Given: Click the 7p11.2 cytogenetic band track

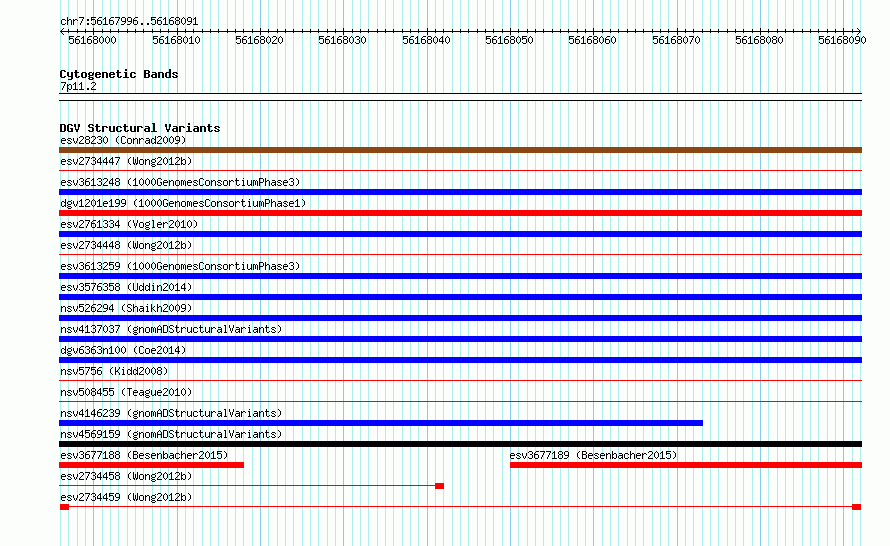Looking at the screenshot, I should [460, 97].
